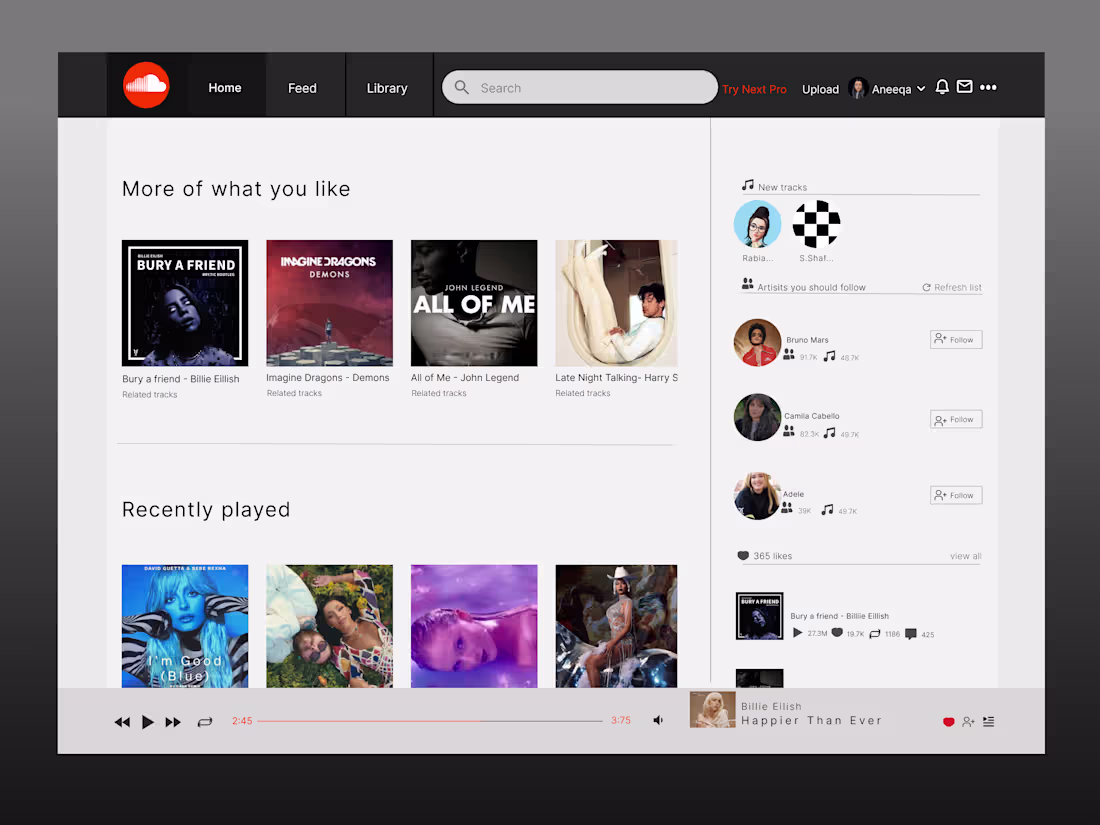Click comment icon on Bury a friend like
The height and width of the screenshot is (825, 1100).
click(911, 633)
